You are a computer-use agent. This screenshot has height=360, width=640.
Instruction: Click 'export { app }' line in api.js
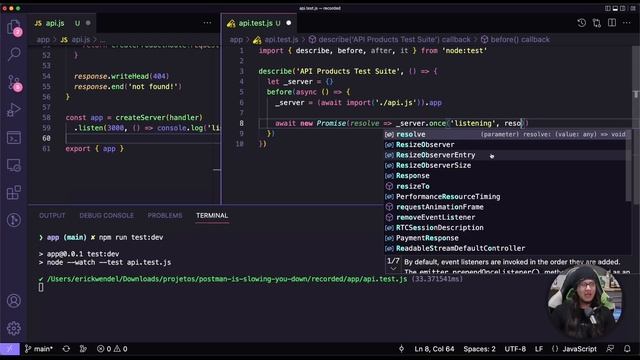(x=95, y=149)
